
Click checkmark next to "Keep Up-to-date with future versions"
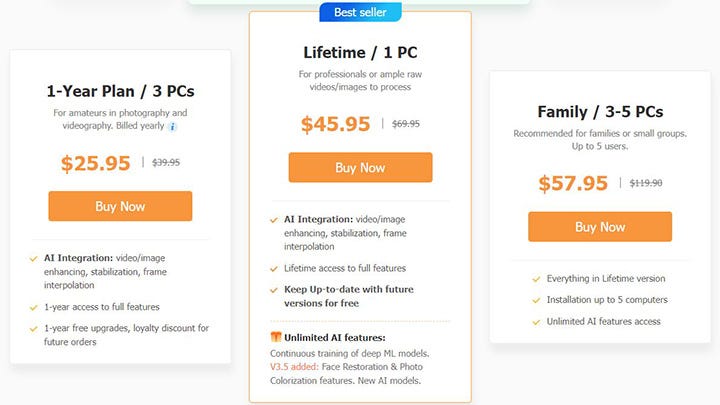pos(274,289)
